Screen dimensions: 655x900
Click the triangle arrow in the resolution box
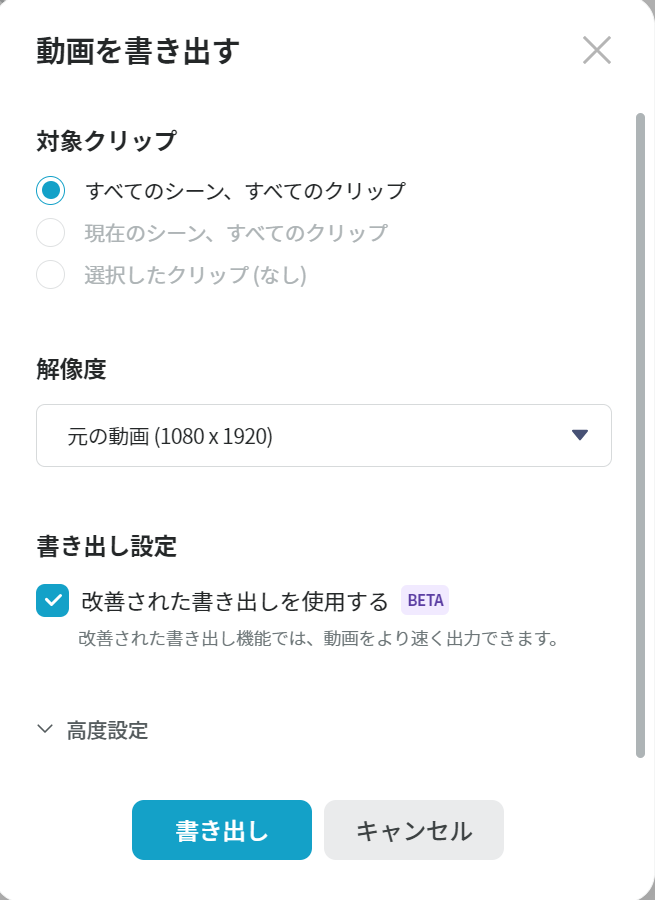[x=579, y=435]
